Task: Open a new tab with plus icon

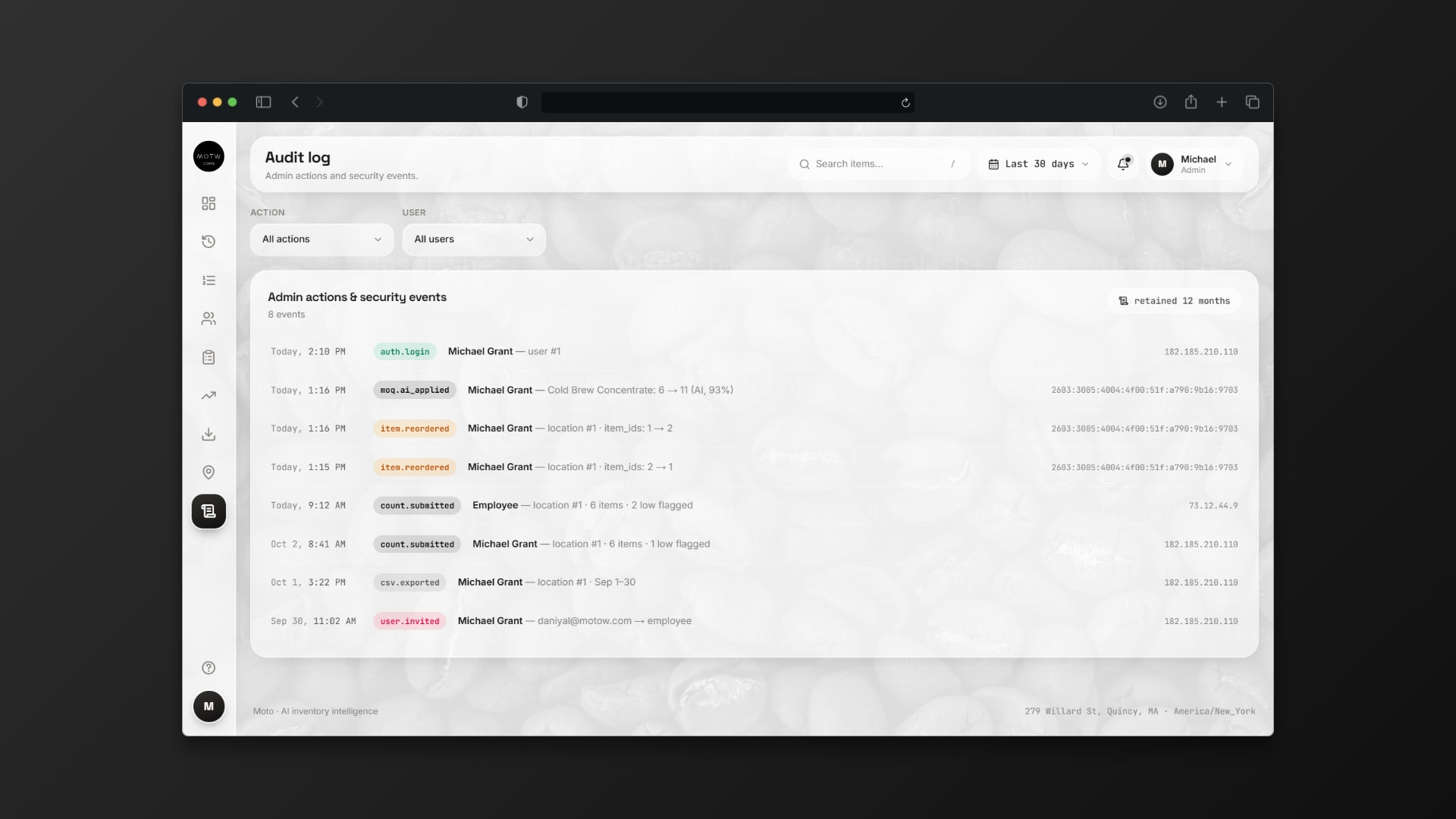Action: [x=1222, y=102]
